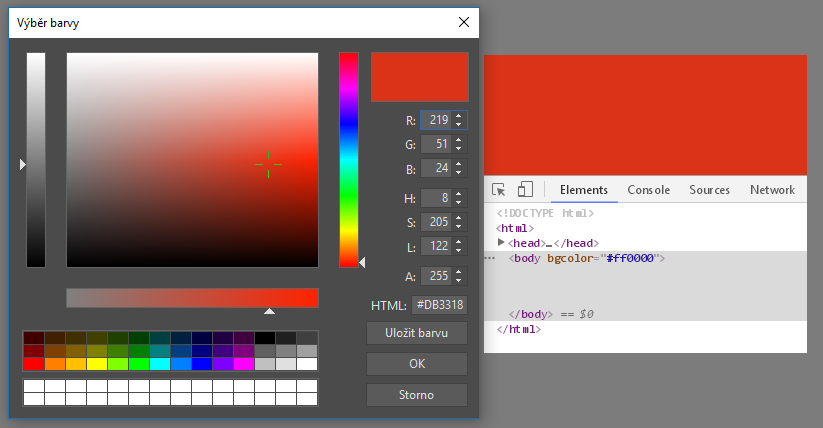
Task: Expand the head element node
Action: (x=502, y=243)
